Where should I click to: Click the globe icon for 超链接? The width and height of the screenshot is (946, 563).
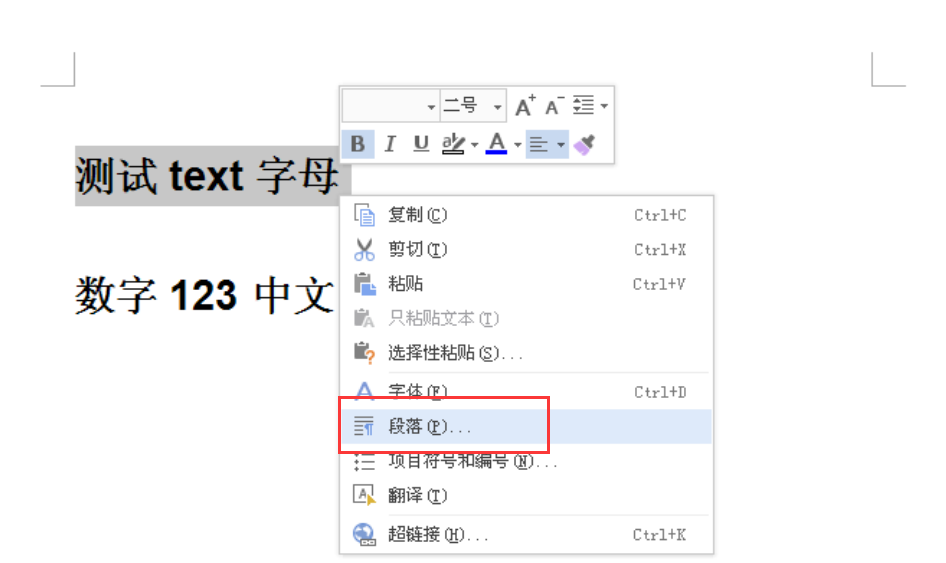click(364, 535)
